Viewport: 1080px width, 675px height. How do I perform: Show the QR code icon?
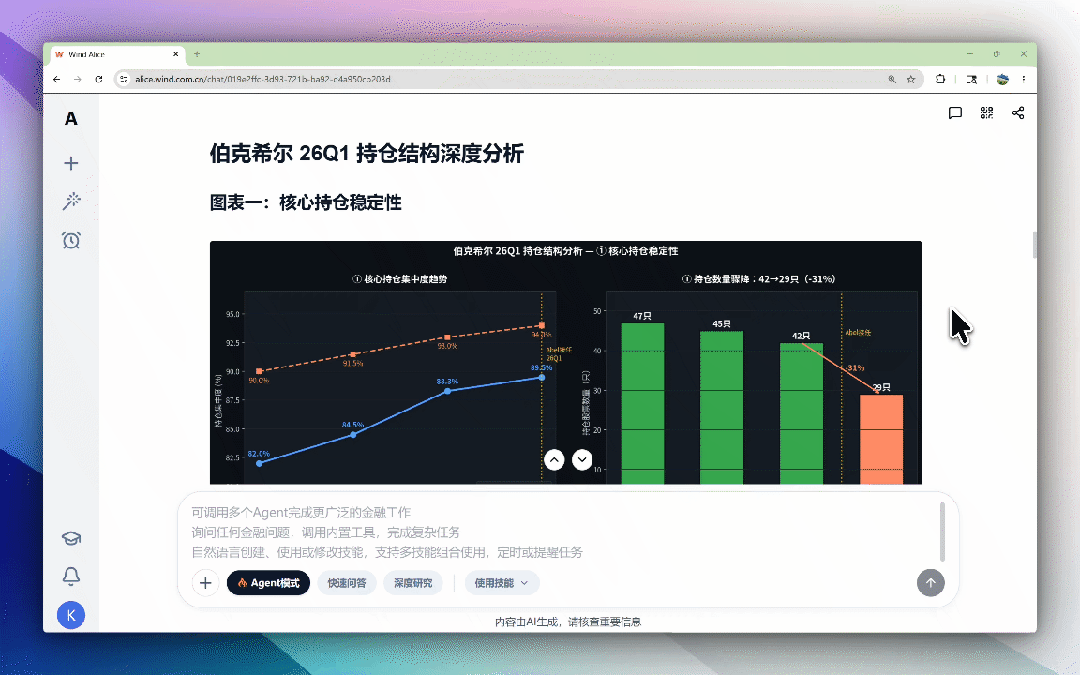click(986, 113)
